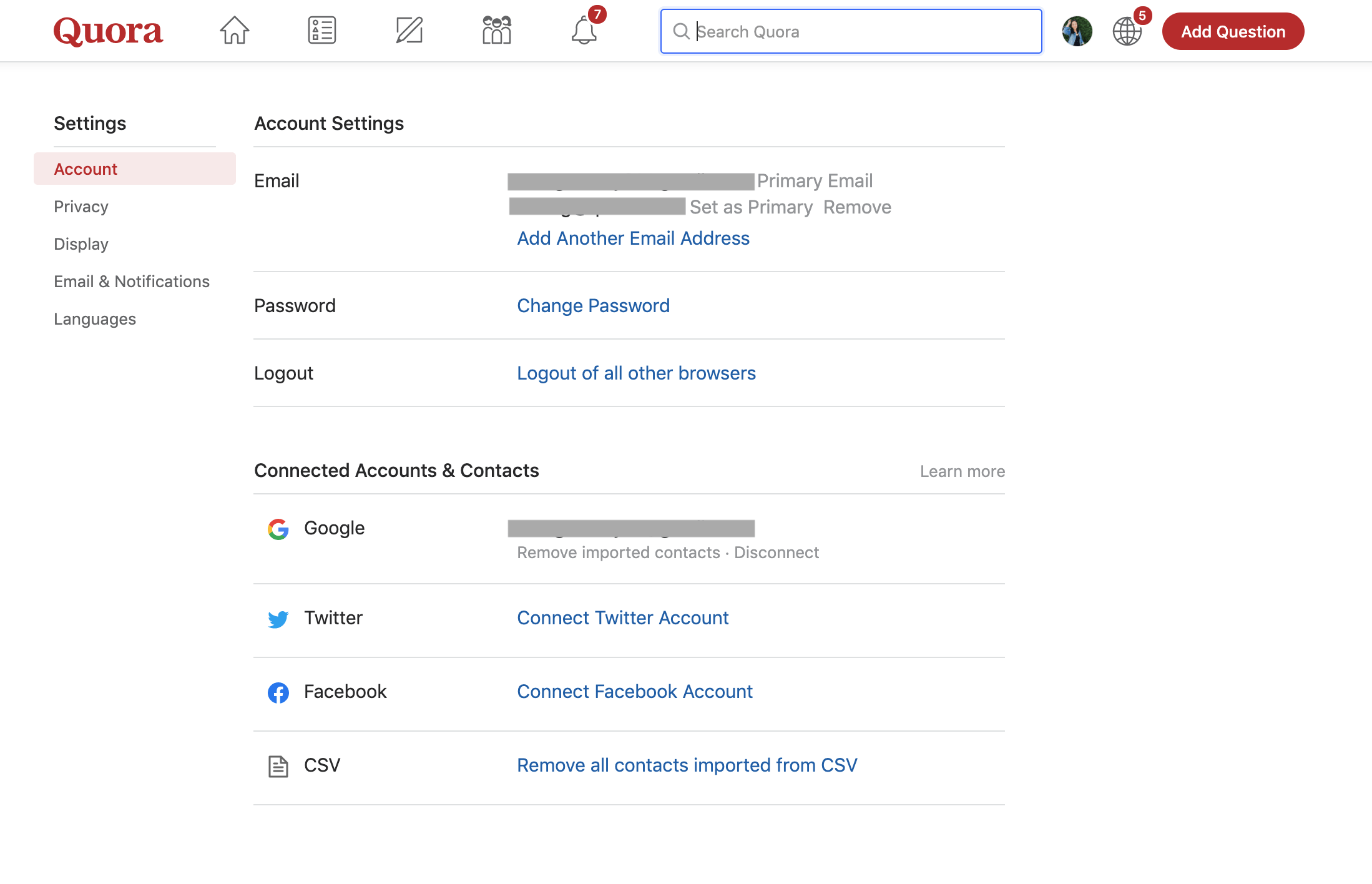
Task: Click the Quora logo
Action: (107, 31)
